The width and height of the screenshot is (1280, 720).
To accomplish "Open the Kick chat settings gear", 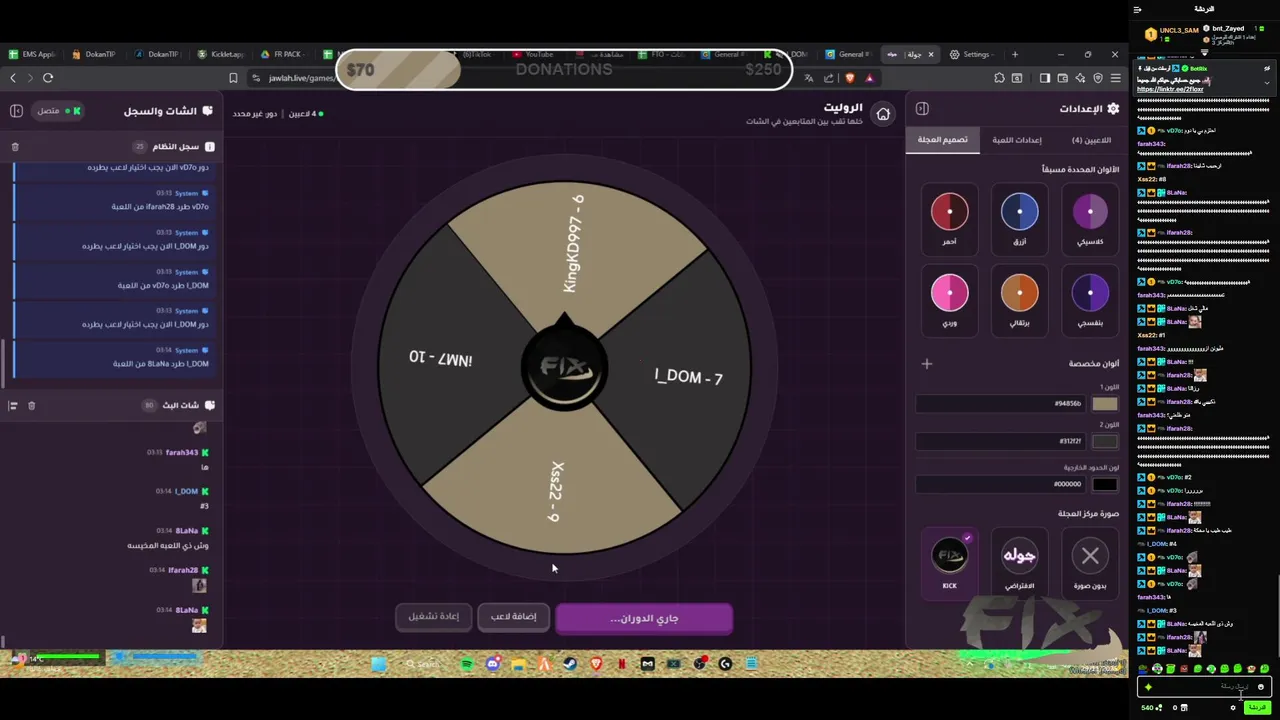I will pyautogui.click(x=1233, y=708).
